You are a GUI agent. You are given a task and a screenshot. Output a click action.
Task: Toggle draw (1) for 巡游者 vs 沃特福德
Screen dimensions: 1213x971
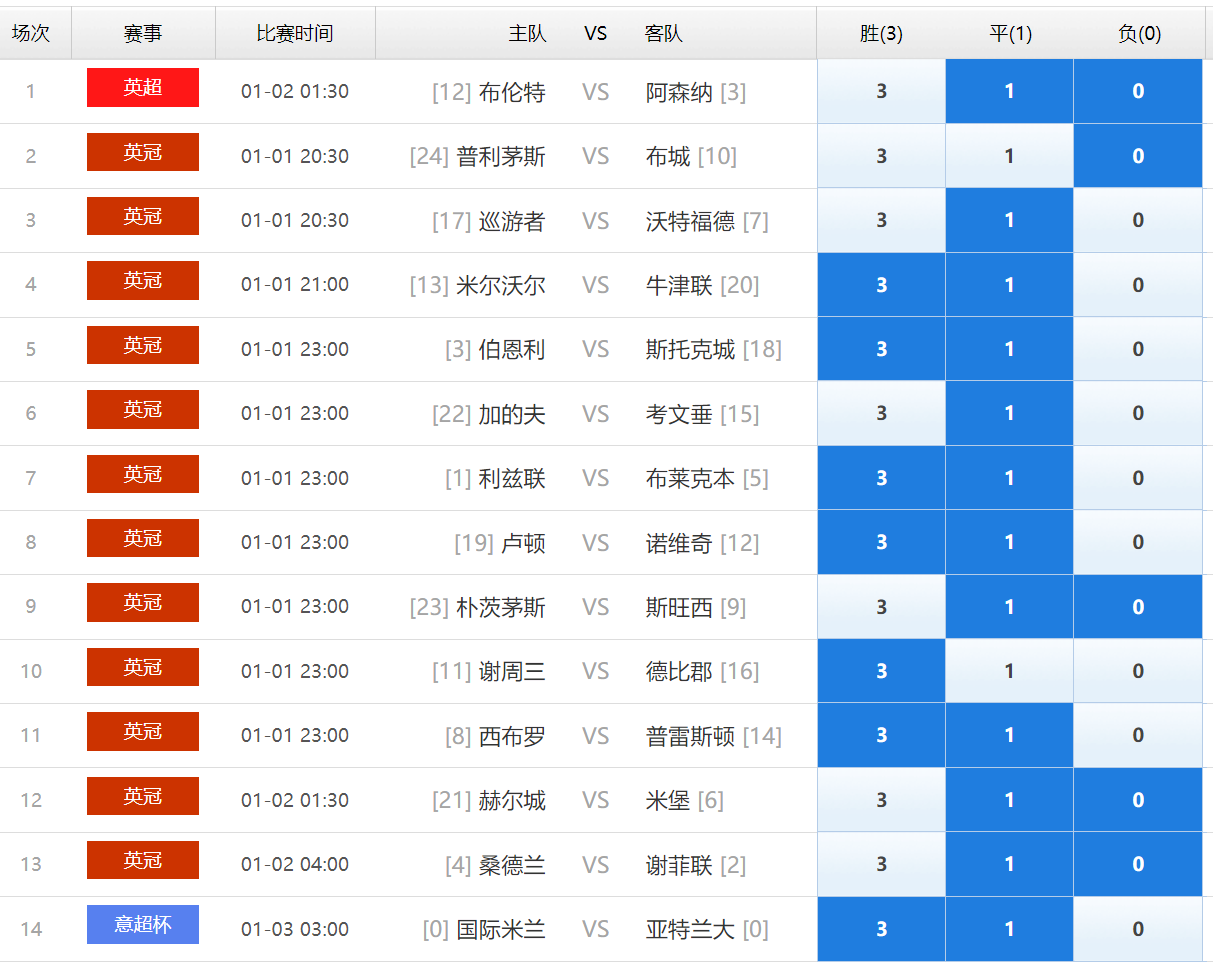[1009, 220]
